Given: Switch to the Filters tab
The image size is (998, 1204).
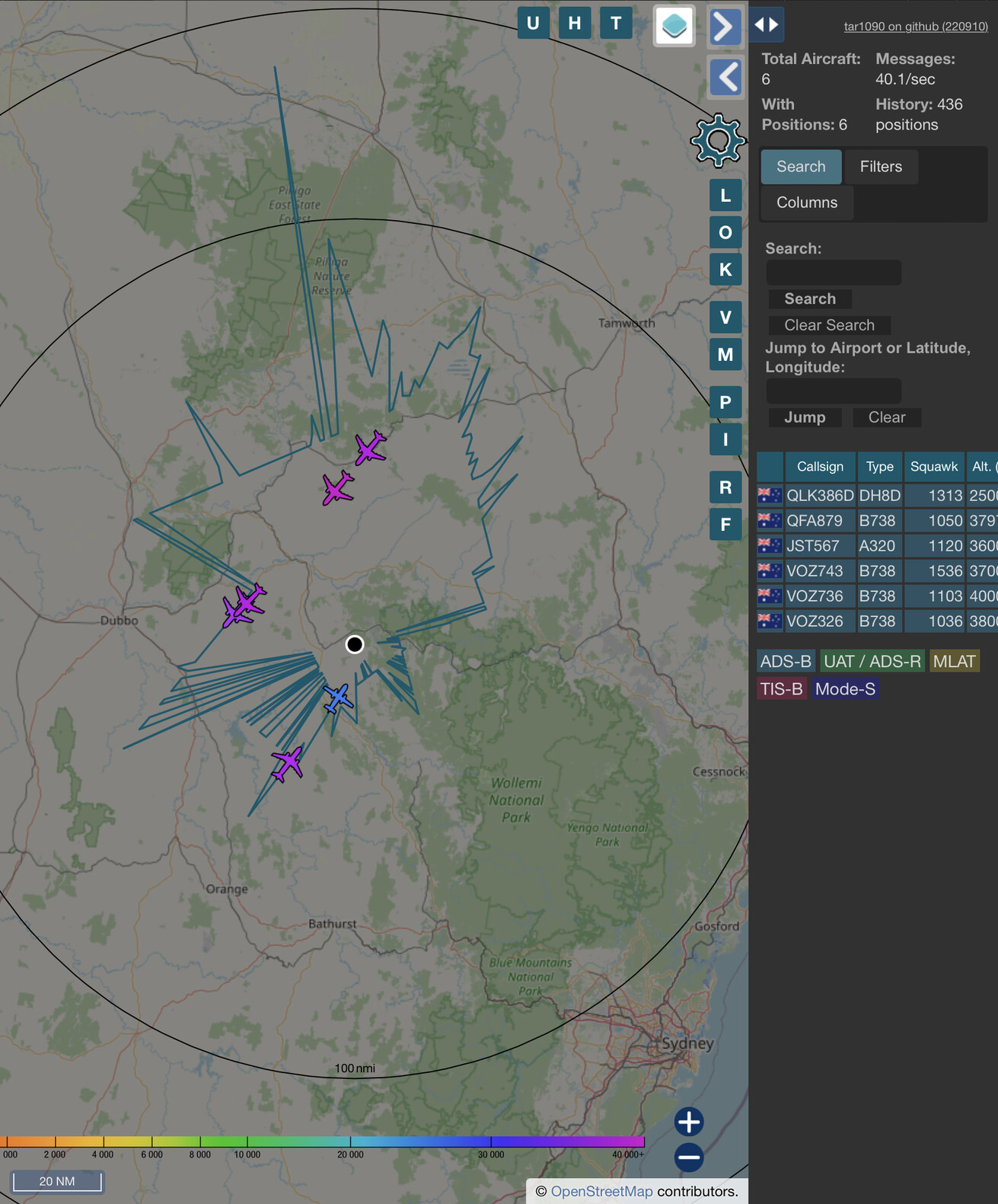Looking at the screenshot, I should 881,167.
